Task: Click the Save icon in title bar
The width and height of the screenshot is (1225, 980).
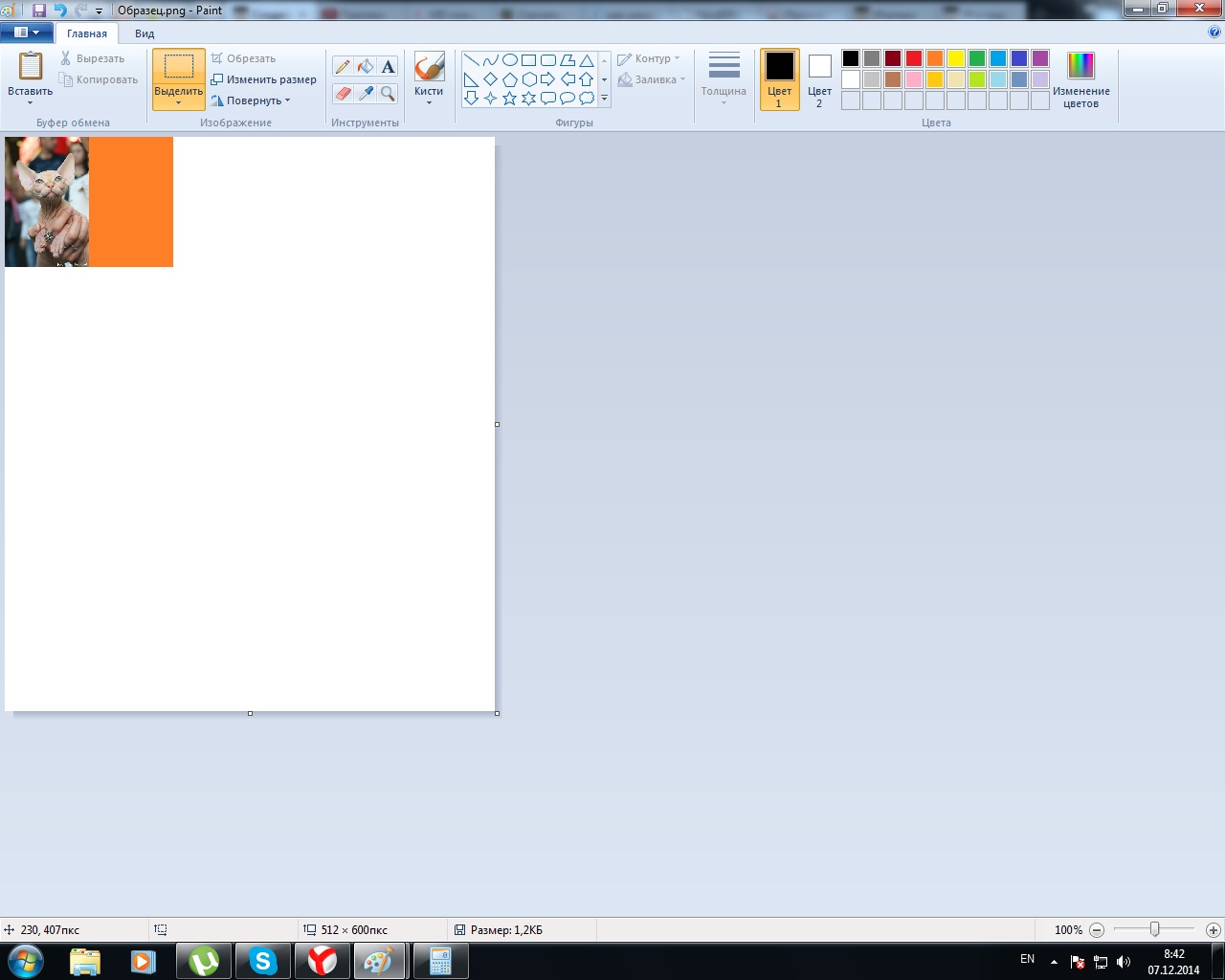Action: tap(39, 11)
